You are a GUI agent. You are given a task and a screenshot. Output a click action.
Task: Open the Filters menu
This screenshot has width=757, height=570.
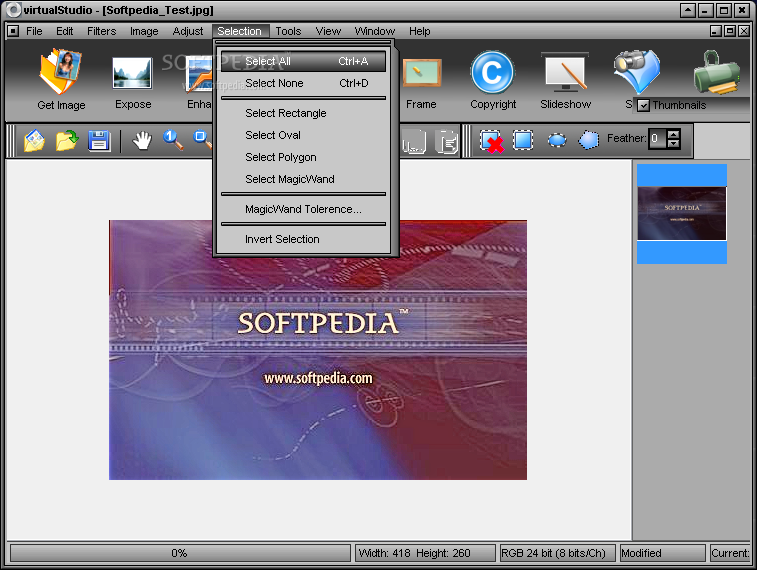tap(101, 31)
